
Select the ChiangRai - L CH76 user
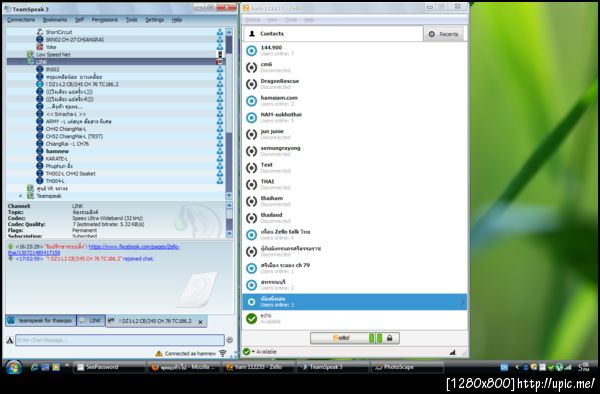67,144
